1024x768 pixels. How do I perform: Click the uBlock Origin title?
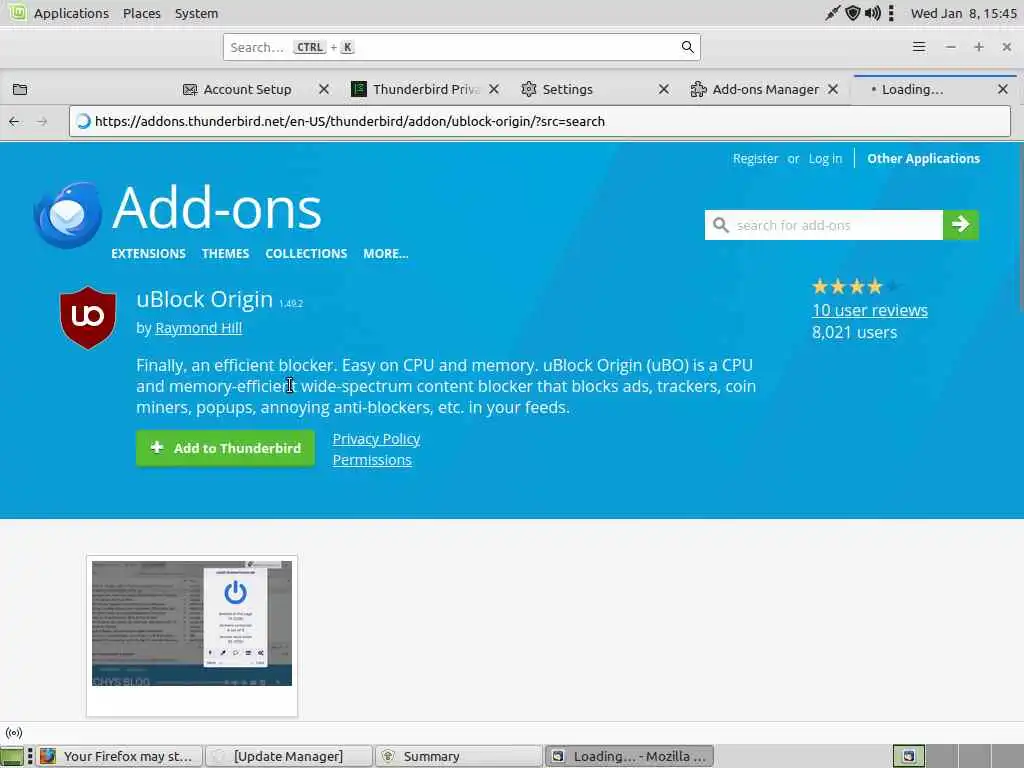(x=204, y=299)
